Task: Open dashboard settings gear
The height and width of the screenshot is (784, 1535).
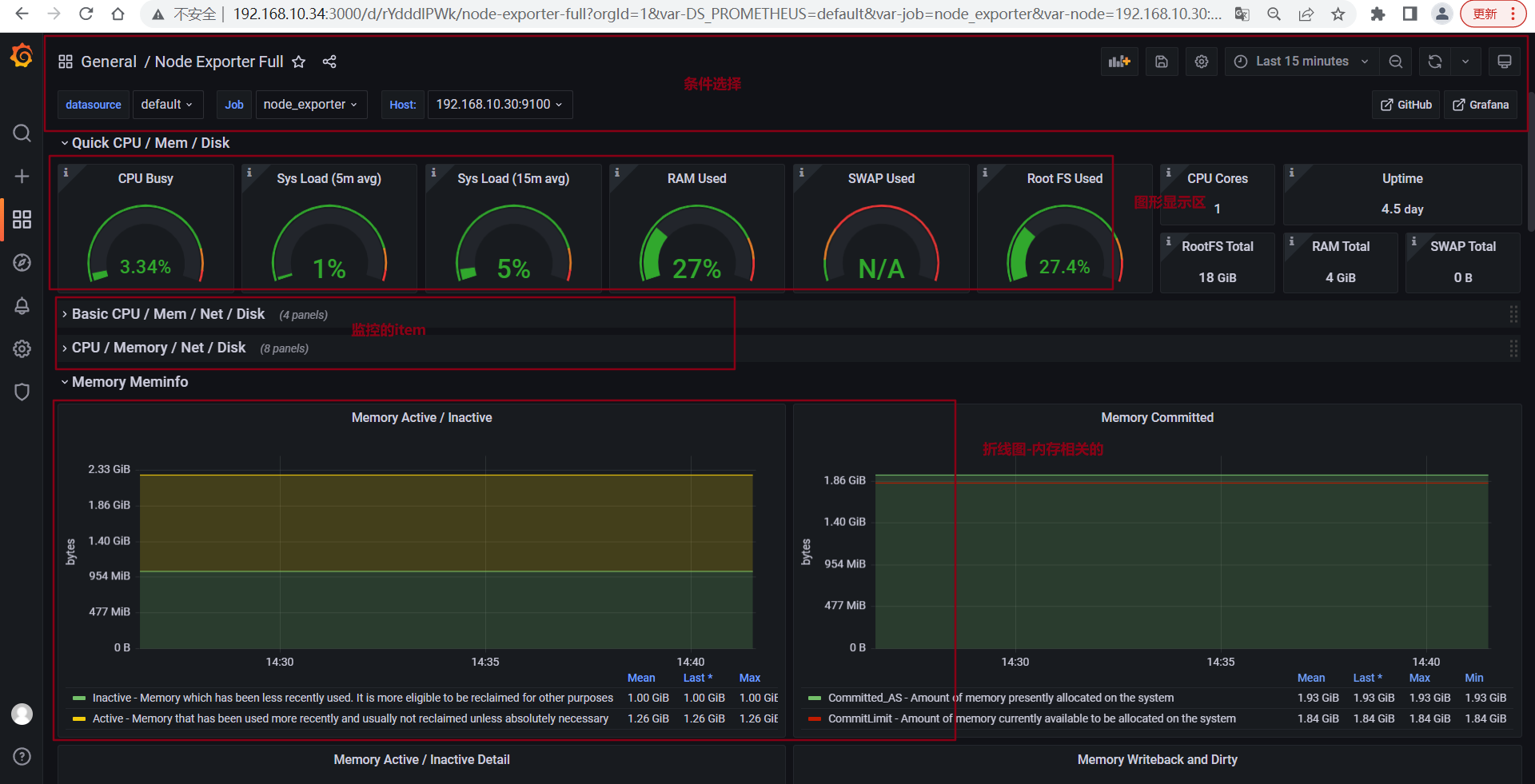Action: [x=1202, y=62]
